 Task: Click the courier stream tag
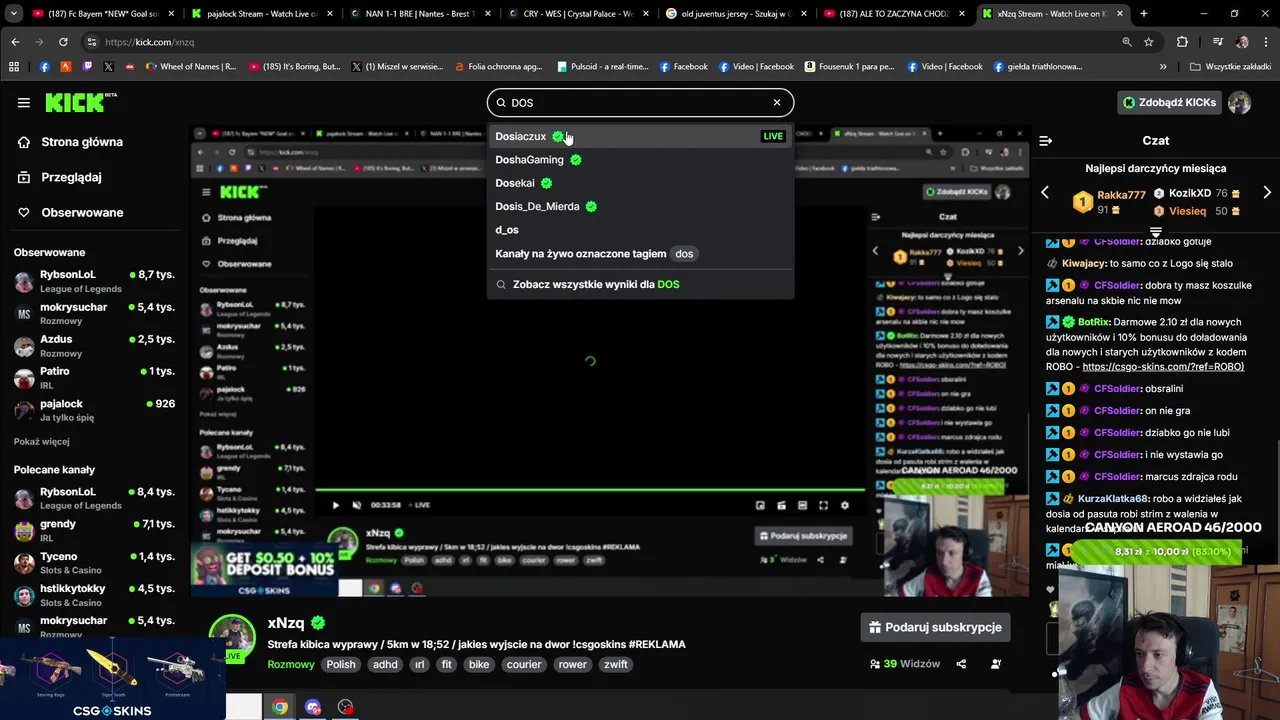[524, 664]
